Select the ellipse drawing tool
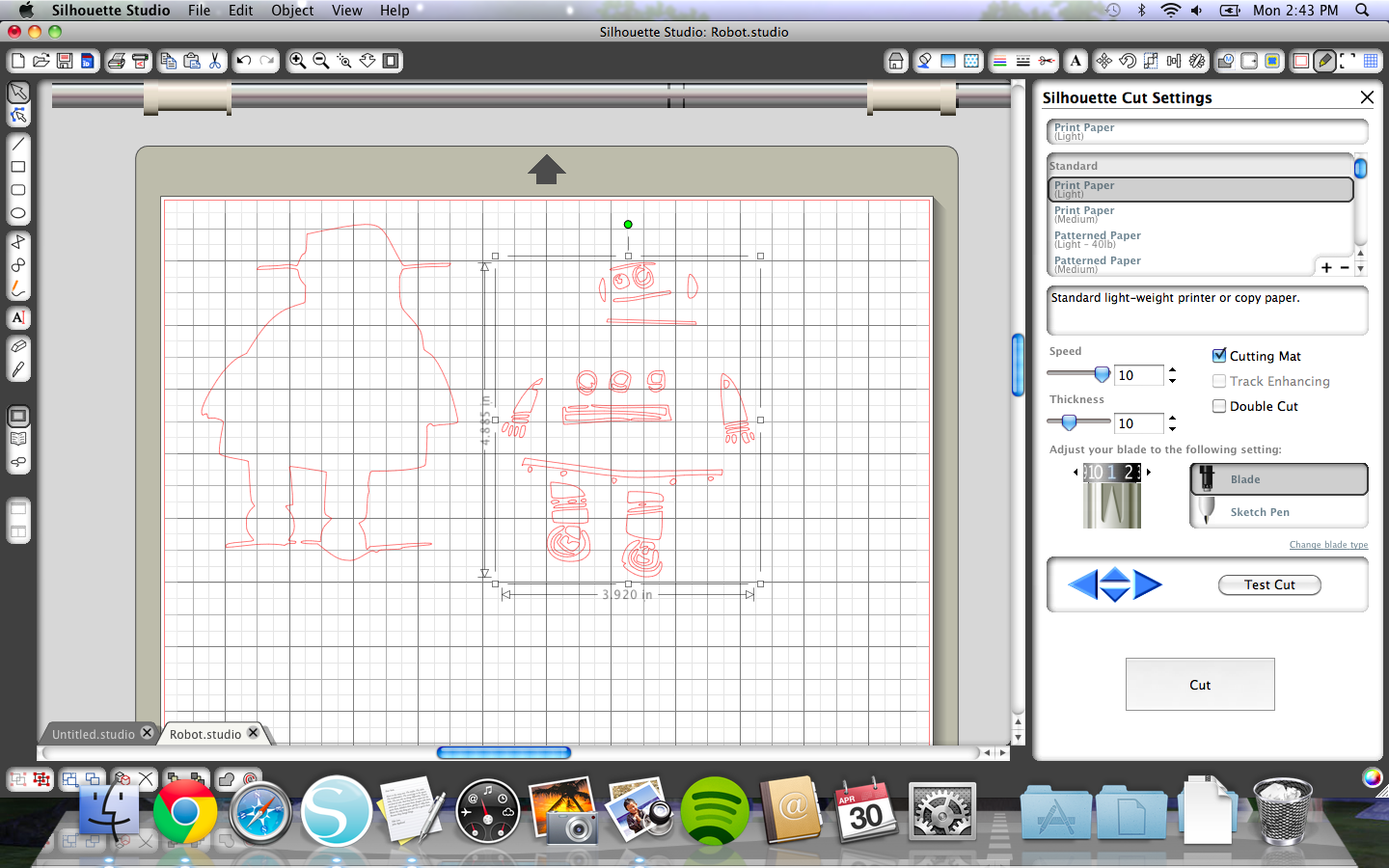1389x868 pixels. 18,213
